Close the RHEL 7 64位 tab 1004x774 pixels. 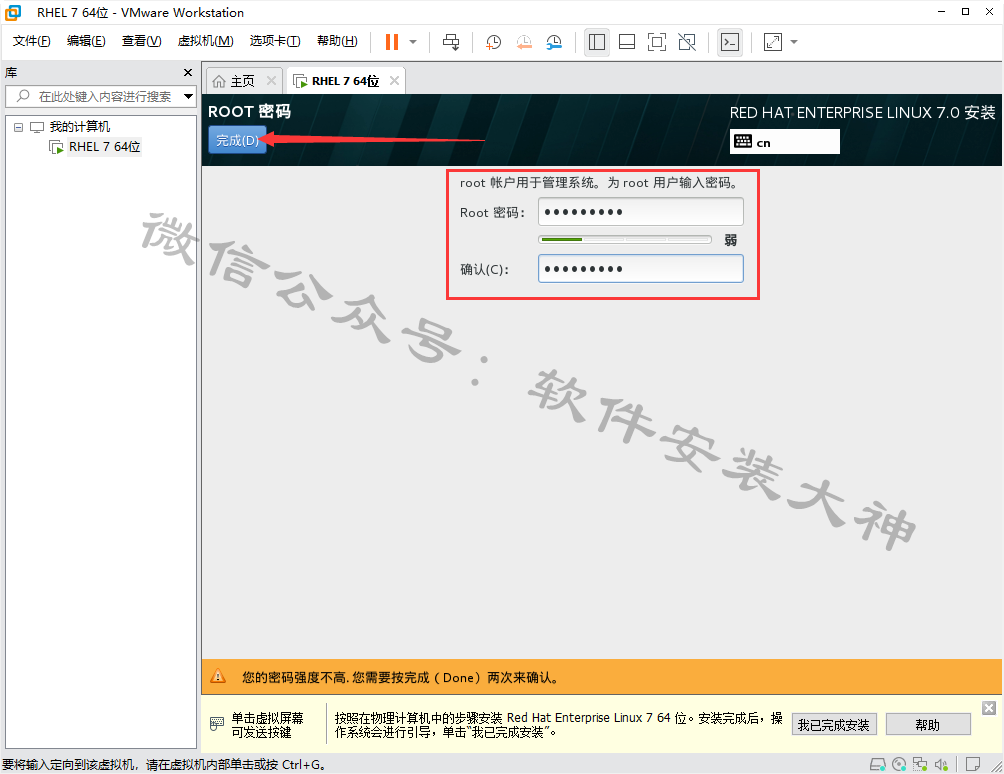coord(394,81)
